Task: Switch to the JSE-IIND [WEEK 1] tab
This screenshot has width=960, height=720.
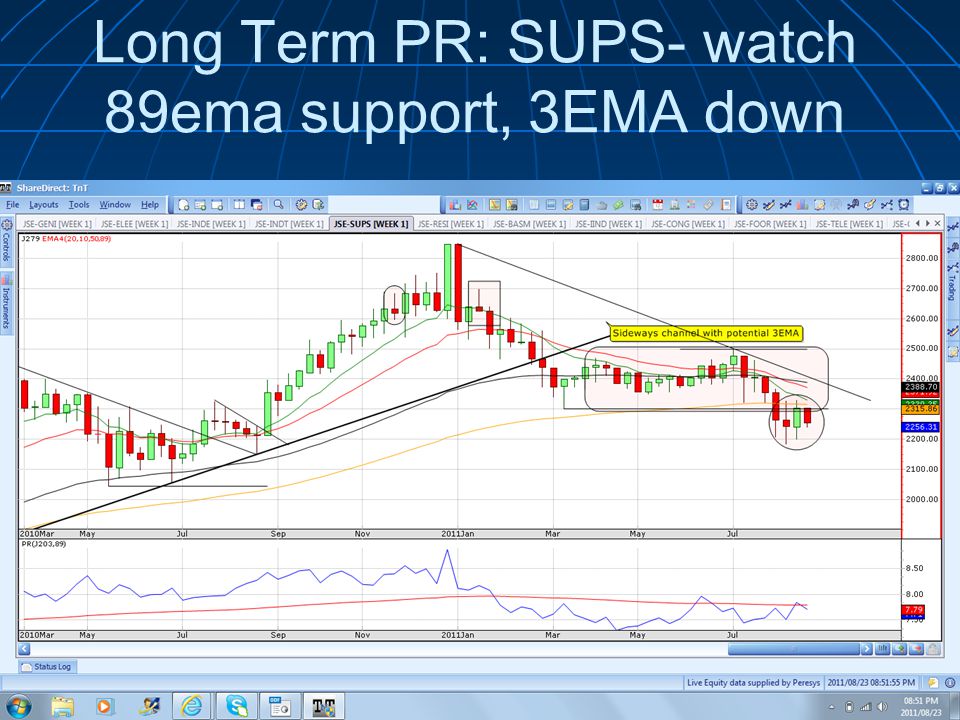Action: 609,224
